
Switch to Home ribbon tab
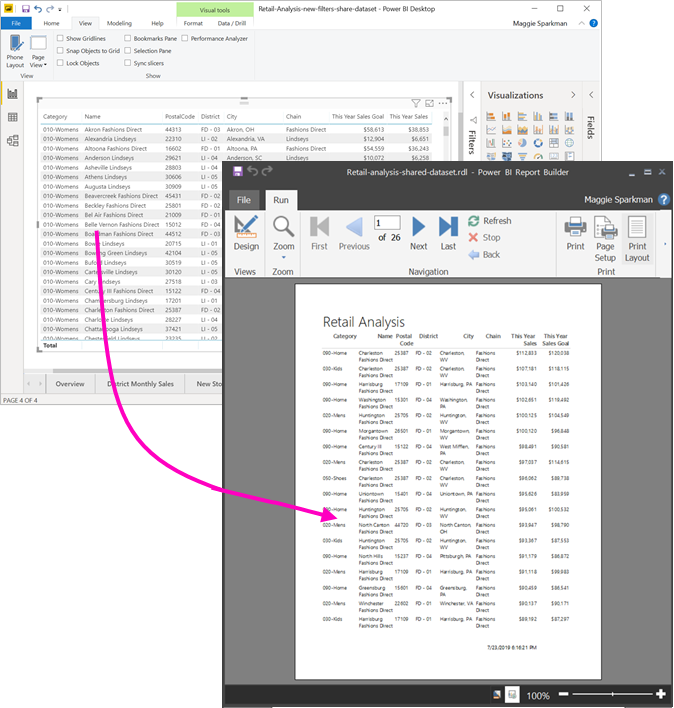[51, 23]
